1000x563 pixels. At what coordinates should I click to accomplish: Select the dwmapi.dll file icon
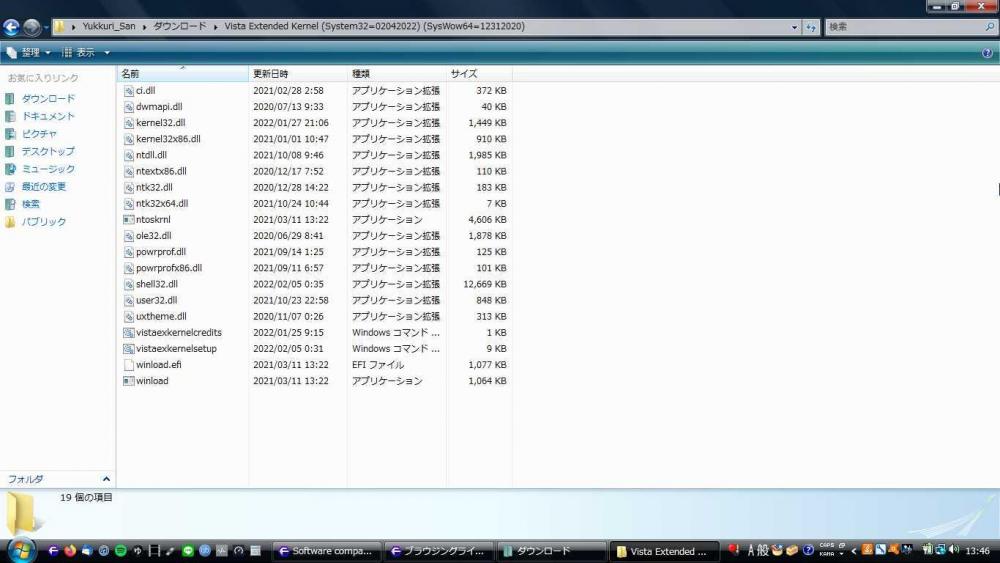[x=128, y=106]
